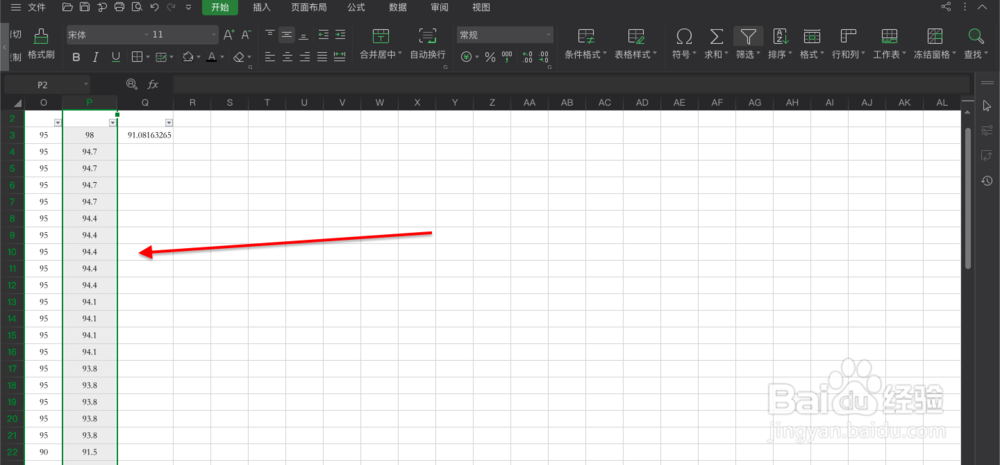The height and width of the screenshot is (465, 1000).
Task: Click the decrease decimal places icon
Action: coord(544,57)
